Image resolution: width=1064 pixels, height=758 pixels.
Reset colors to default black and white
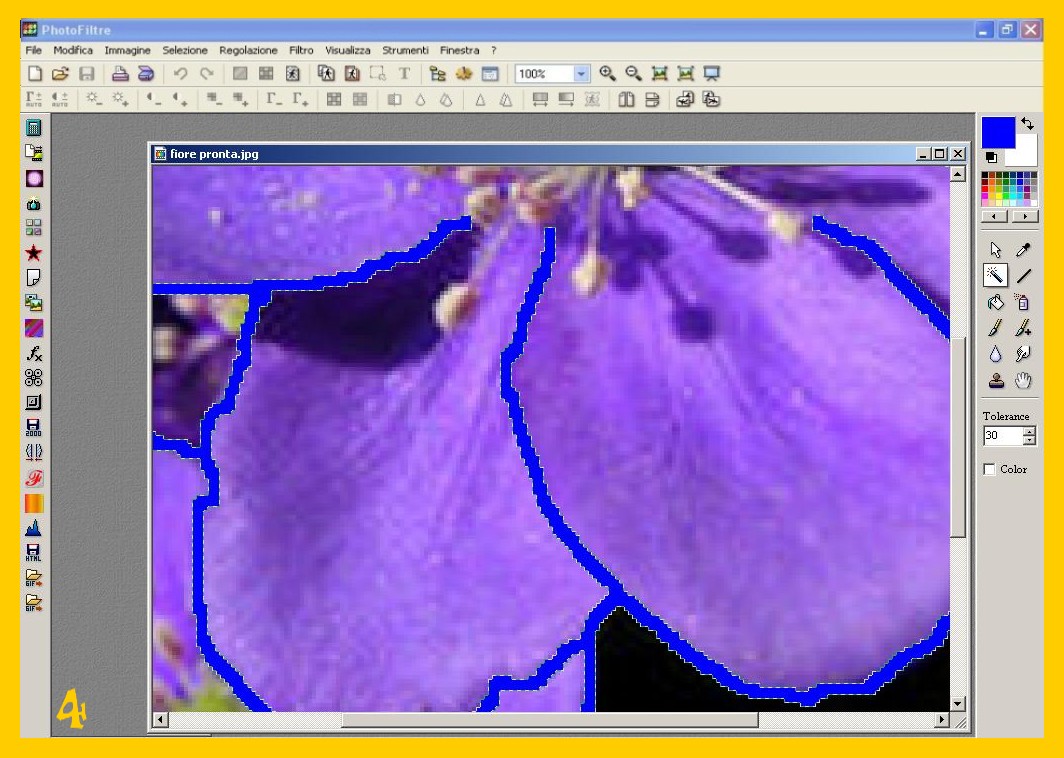990,157
